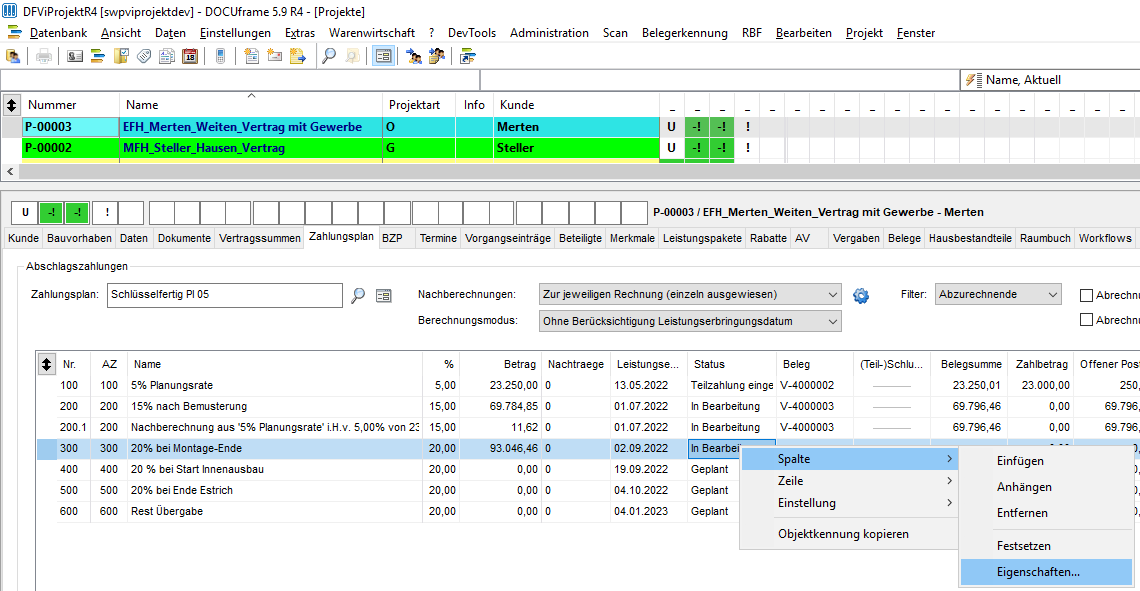Click the left arrow of the project list scrollbar
1140x591 pixels.
click(9, 172)
